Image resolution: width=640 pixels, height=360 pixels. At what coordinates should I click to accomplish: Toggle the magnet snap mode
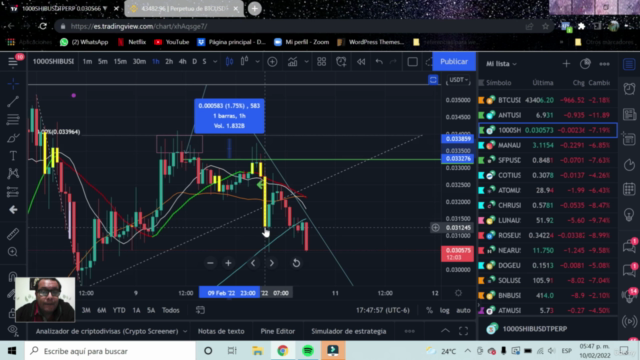[x=13, y=276]
